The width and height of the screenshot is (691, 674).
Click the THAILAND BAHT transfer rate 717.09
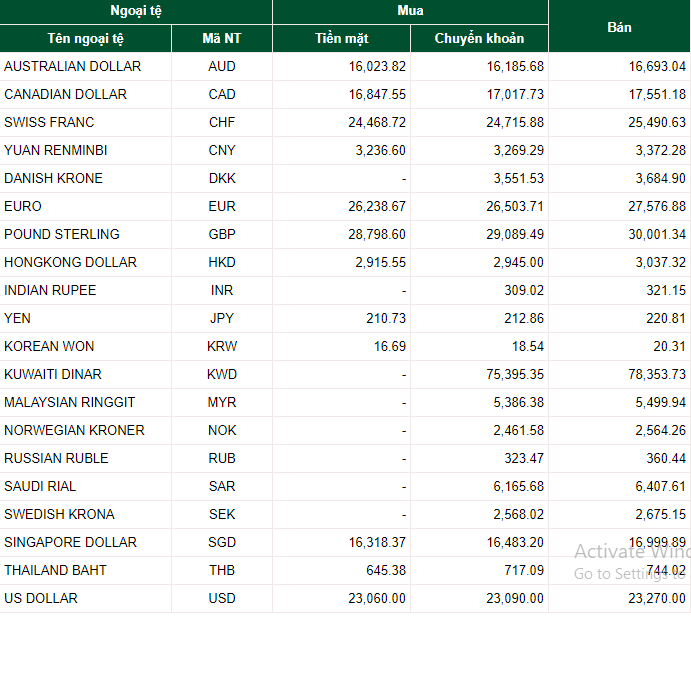click(524, 570)
